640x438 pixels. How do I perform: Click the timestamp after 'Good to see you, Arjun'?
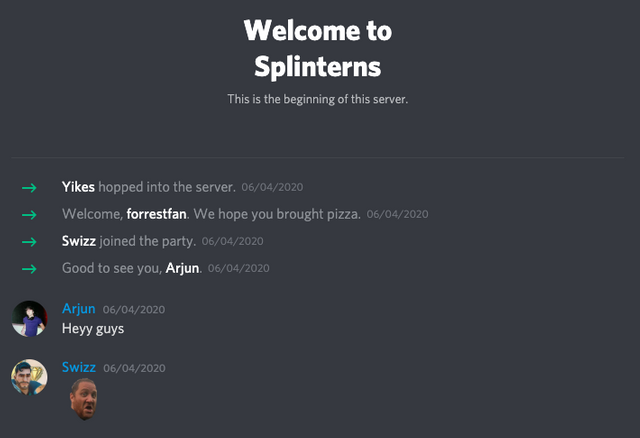238,268
